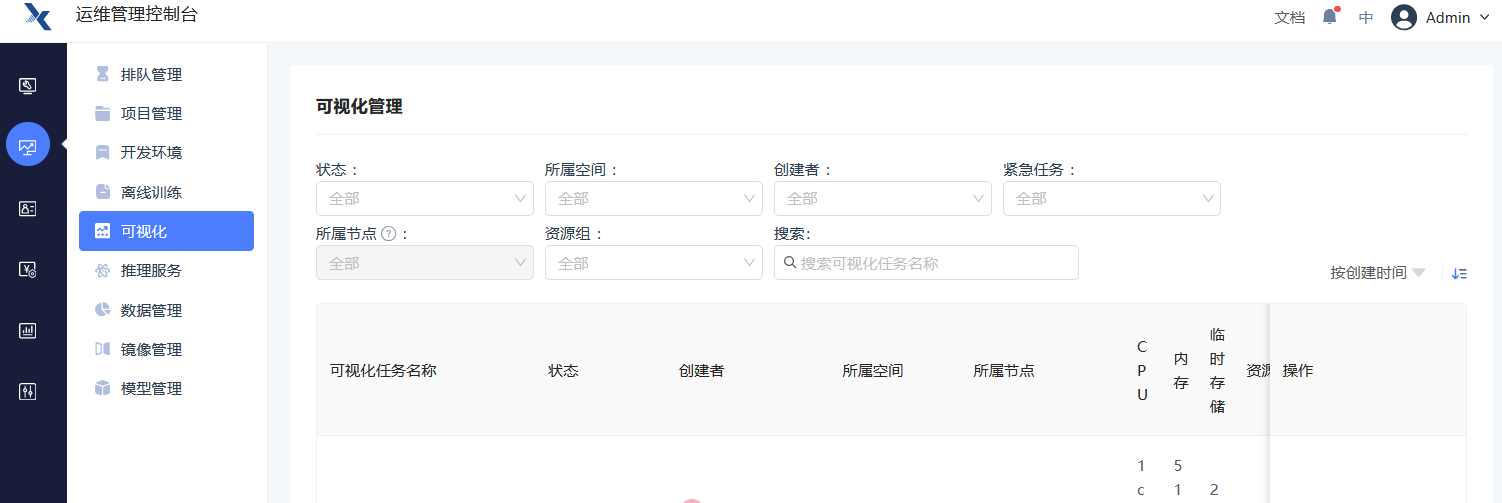Viewport: 1502px width, 503px height.
Task: Go to 排队管理 menu item
Action: tap(166, 74)
